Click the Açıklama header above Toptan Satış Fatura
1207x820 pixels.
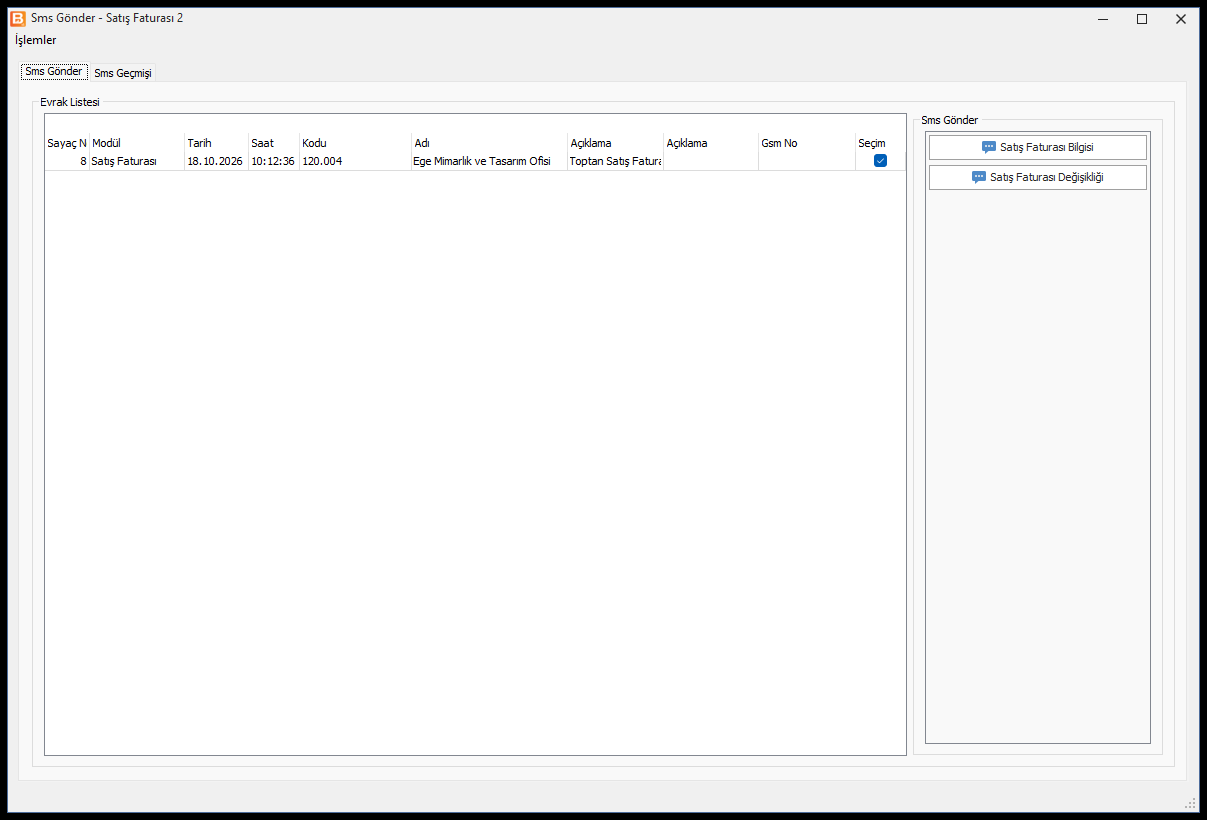pos(615,143)
